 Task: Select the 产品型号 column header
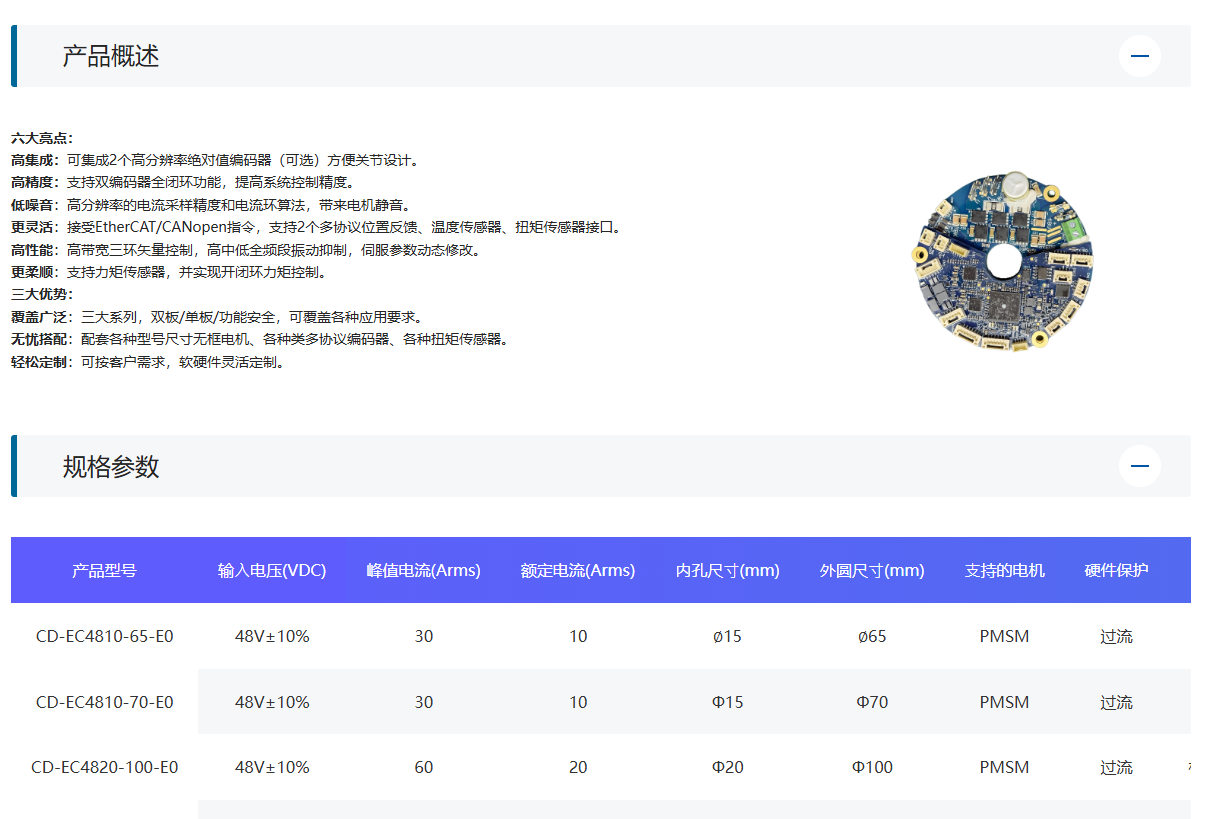click(104, 570)
